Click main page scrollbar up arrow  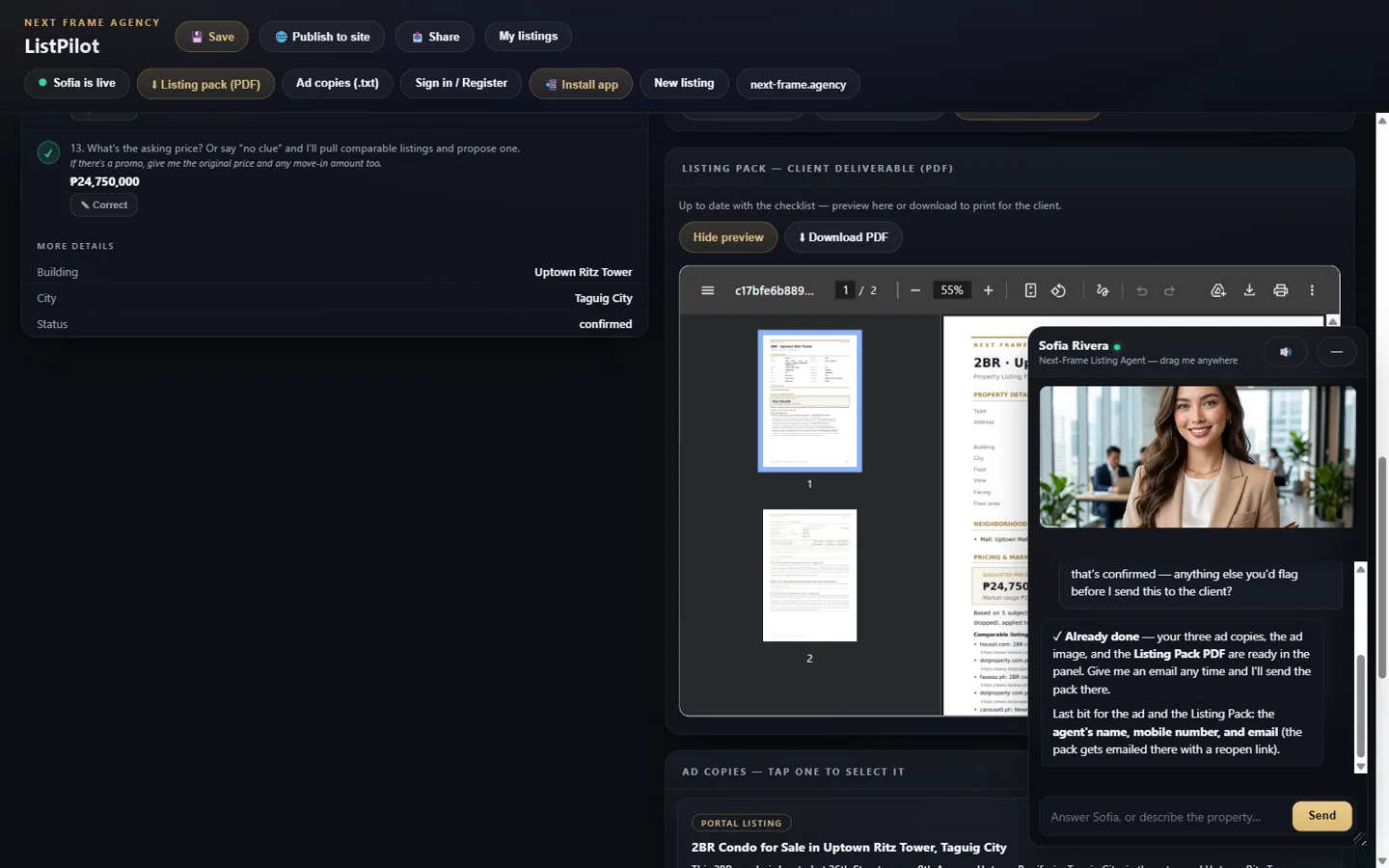click(1382, 121)
